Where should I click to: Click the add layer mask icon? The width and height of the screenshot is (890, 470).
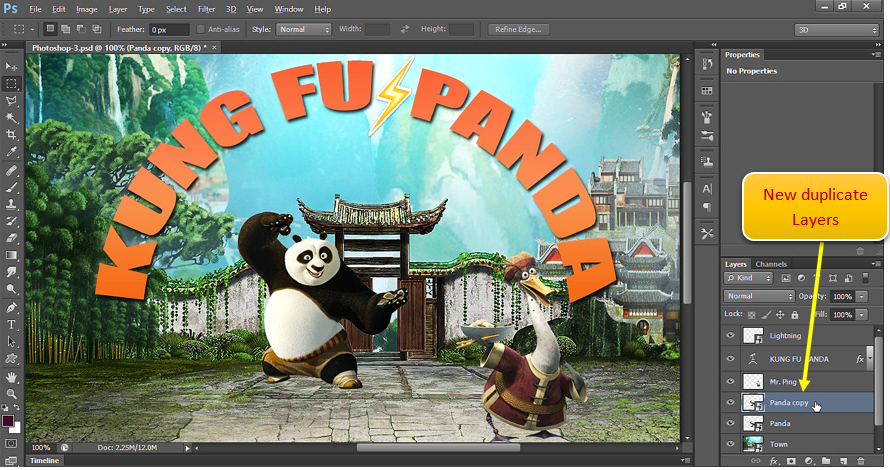[791, 461]
